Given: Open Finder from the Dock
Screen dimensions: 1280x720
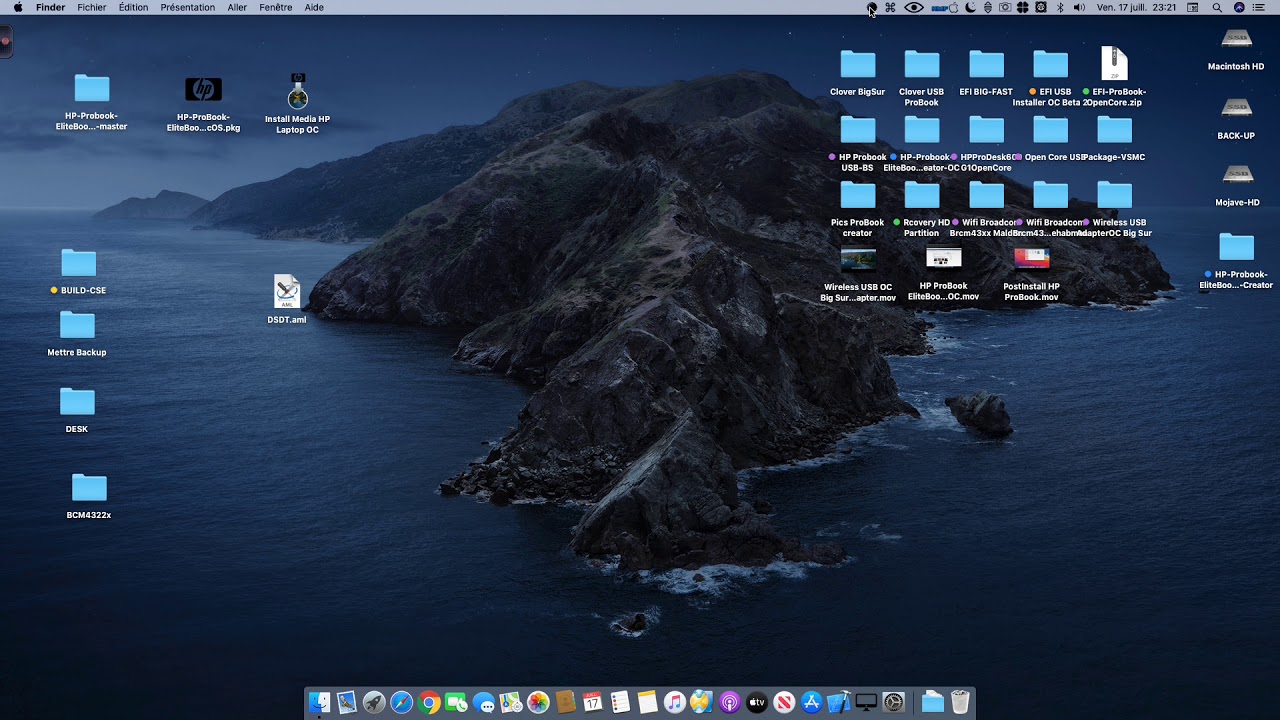Looking at the screenshot, I should (320, 702).
